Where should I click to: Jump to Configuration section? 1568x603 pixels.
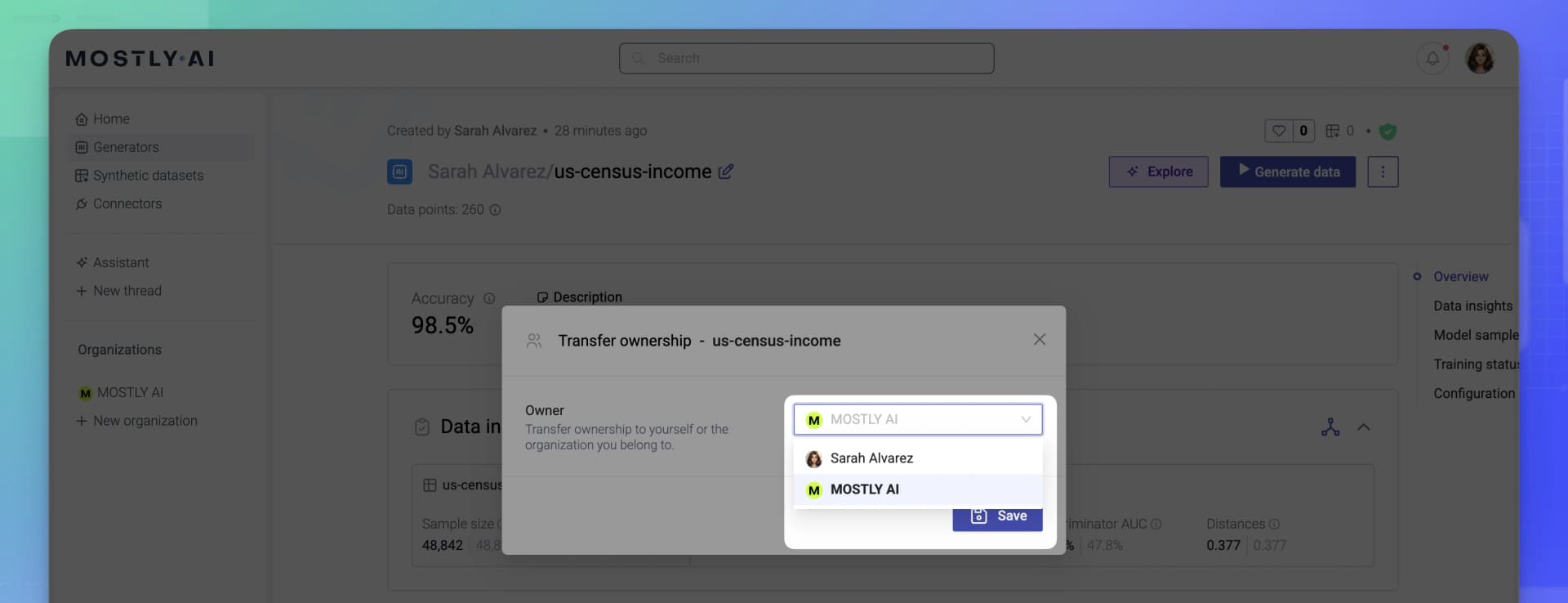[1474, 393]
